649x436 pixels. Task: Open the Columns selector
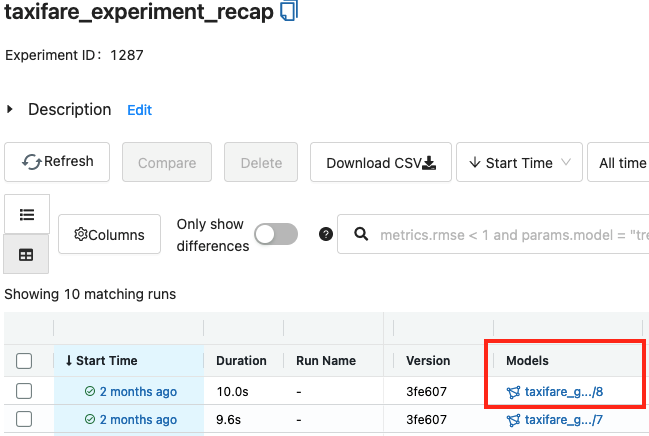pos(109,234)
